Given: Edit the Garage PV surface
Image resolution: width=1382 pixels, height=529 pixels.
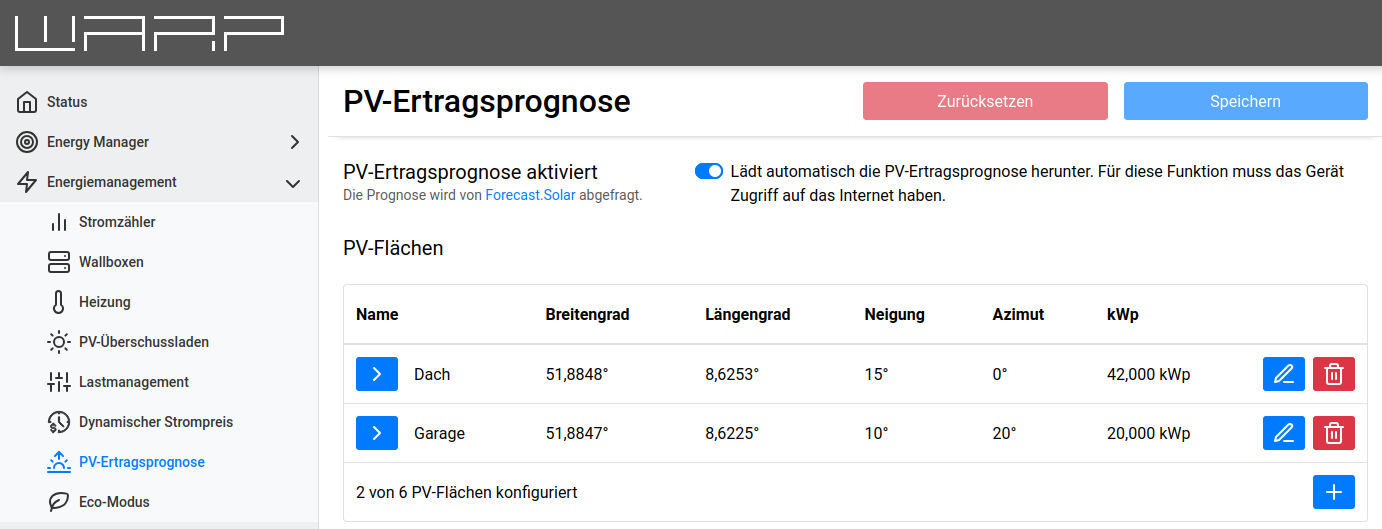Looking at the screenshot, I should click(x=1284, y=433).
